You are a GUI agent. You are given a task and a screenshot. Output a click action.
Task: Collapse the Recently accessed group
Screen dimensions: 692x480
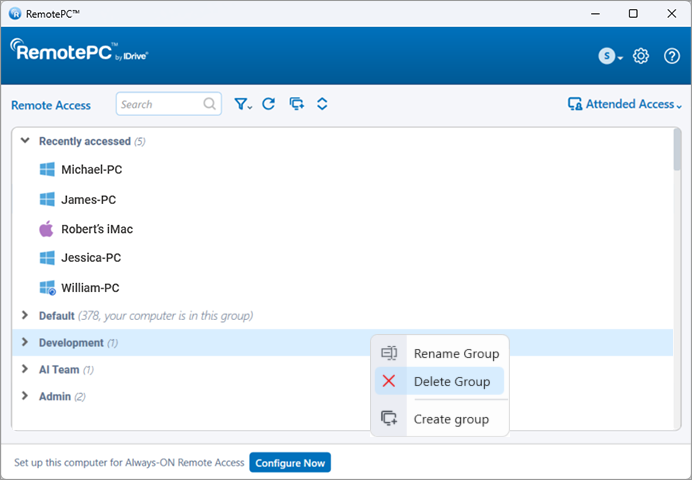[26, 141]
